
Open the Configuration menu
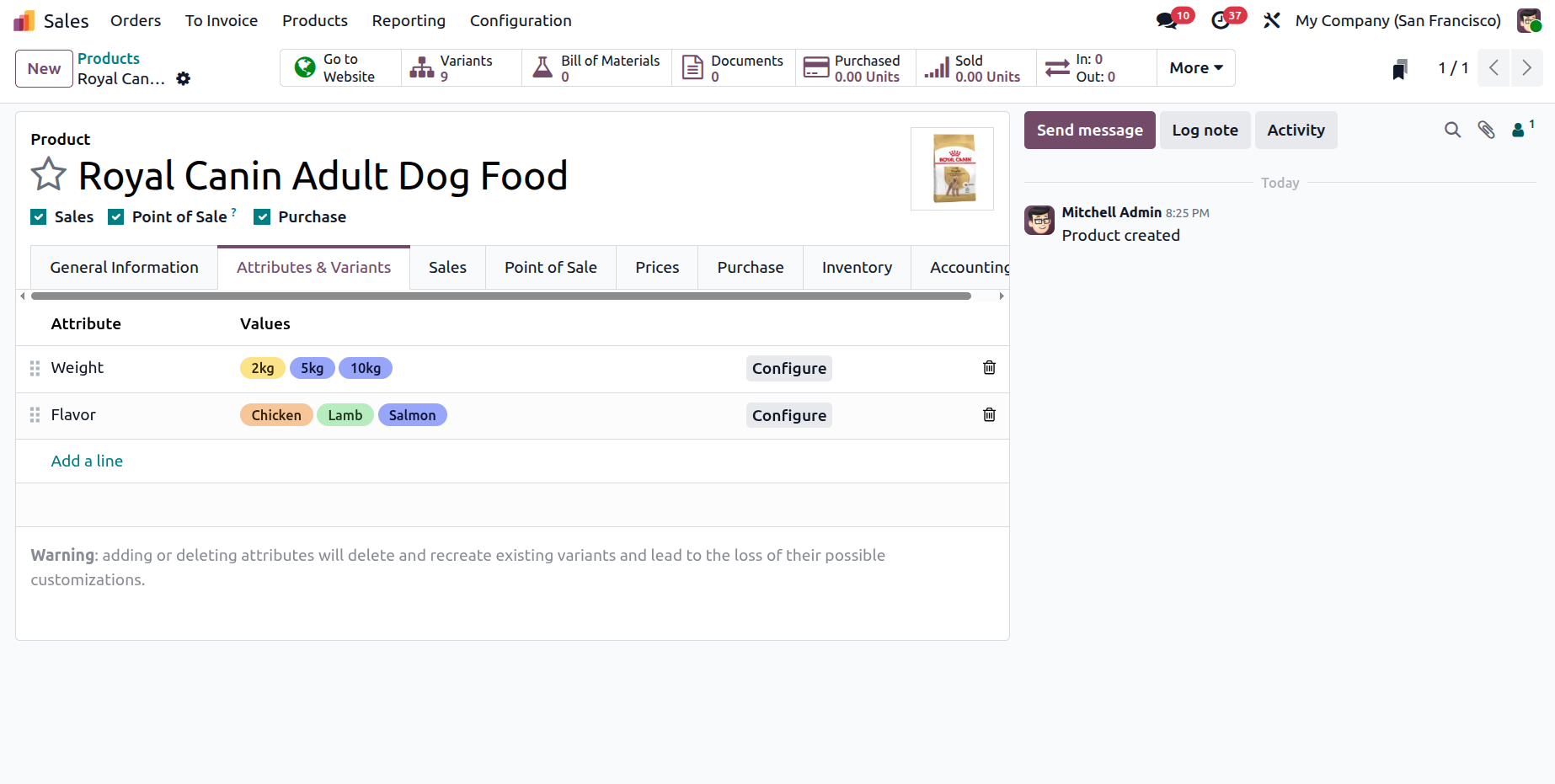[x=521, y=20]
